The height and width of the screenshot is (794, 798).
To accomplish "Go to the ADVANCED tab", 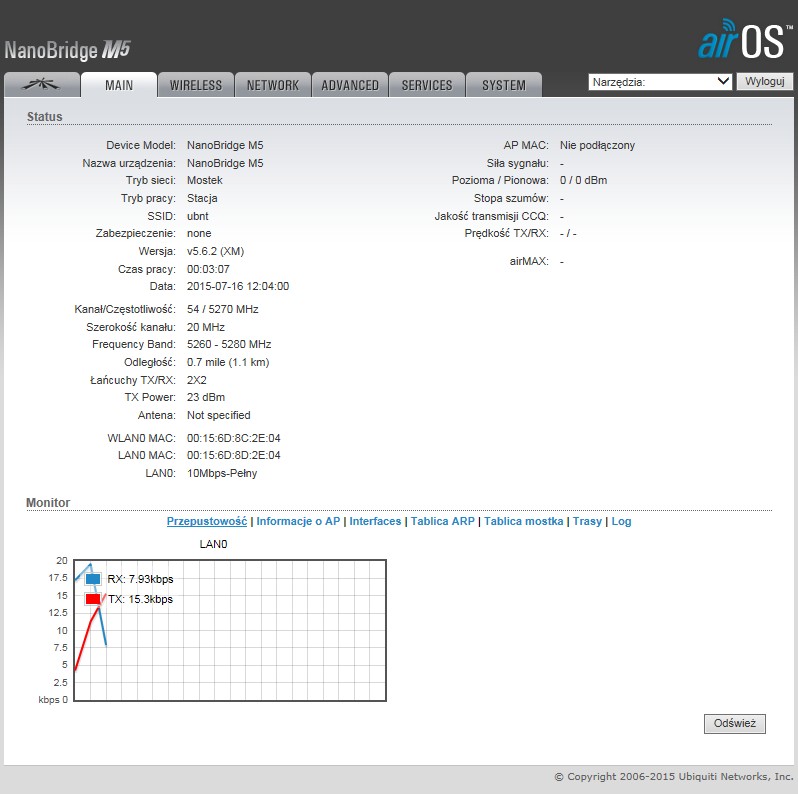I will 350,84.
